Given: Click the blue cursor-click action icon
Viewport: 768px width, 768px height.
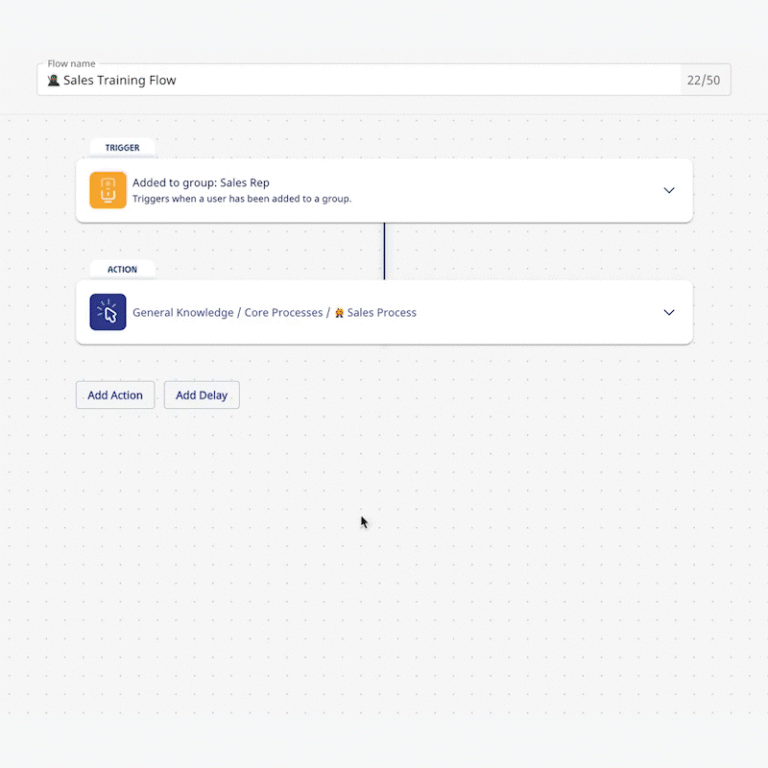Looking at the screenshot, I should click(108, 312).
